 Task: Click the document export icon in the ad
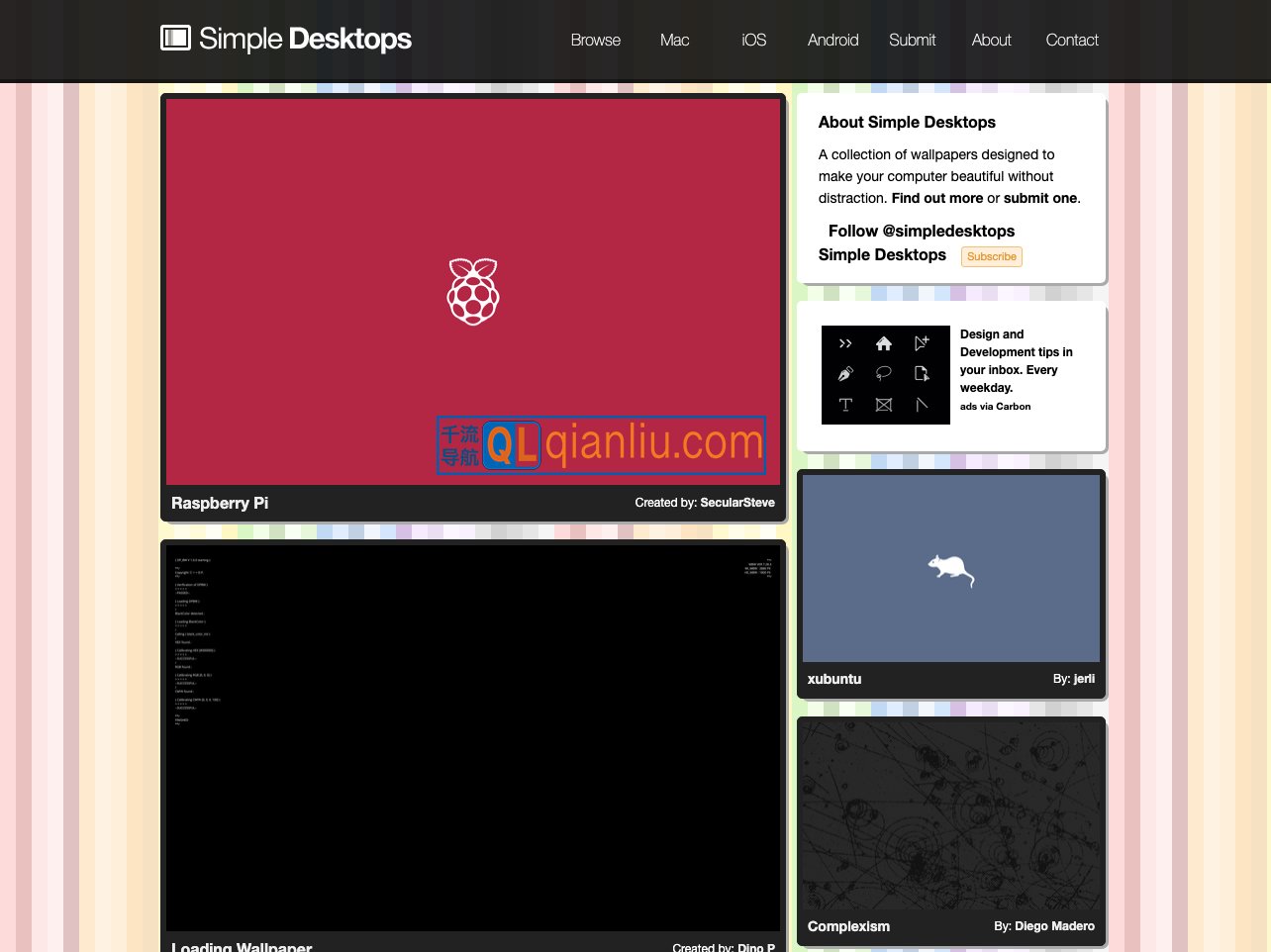pyautogui.click(x=921, y=374)
